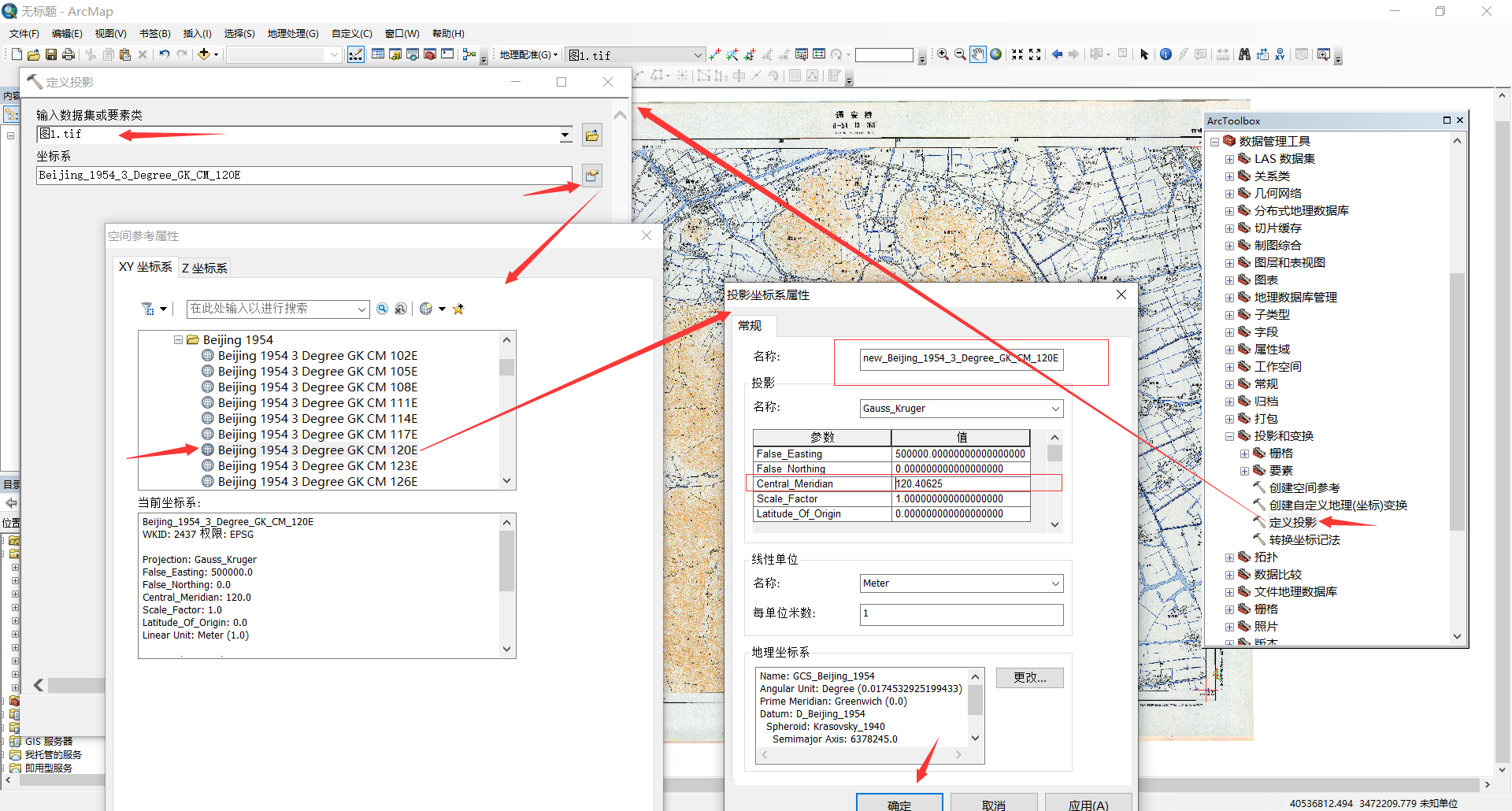Select the Zoom Out magnifier tool
This screenshot has height=811, width=1512.
[960, 54]
